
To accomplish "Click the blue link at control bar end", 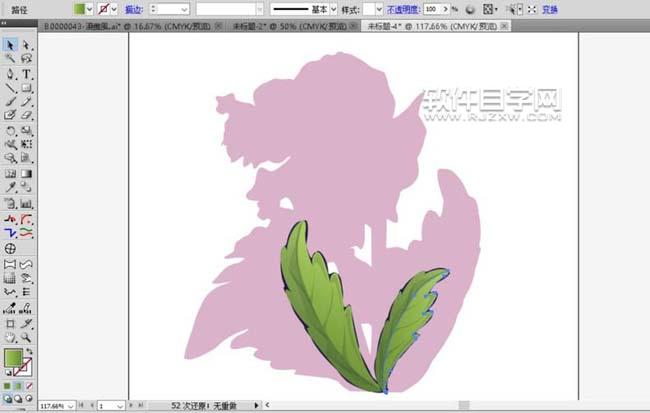I will click(x=550, y=9).
